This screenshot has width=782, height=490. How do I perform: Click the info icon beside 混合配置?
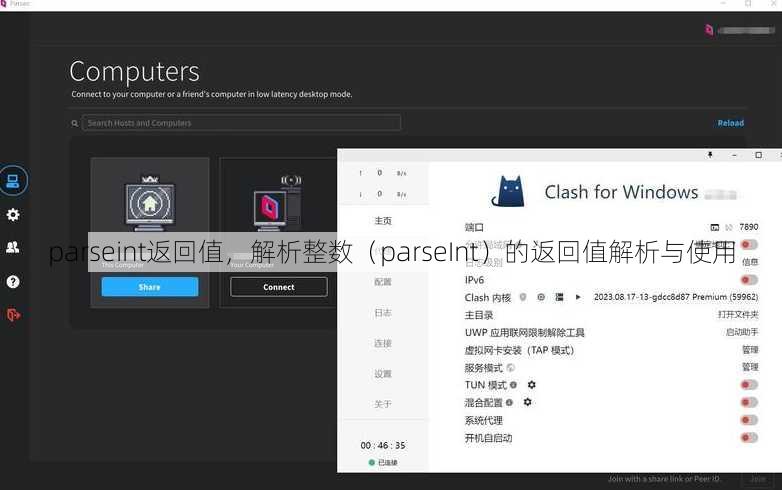coord(509,402)
